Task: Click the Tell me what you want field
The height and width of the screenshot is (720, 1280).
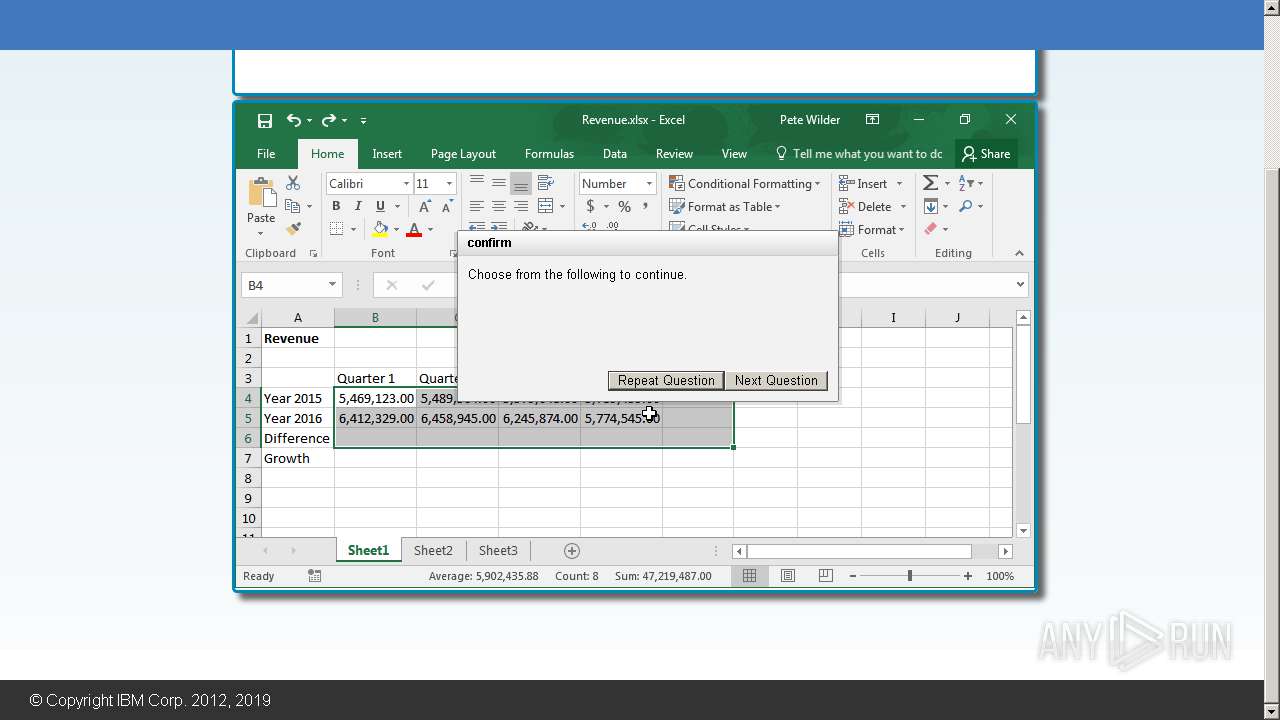Action: pos(859,154)
